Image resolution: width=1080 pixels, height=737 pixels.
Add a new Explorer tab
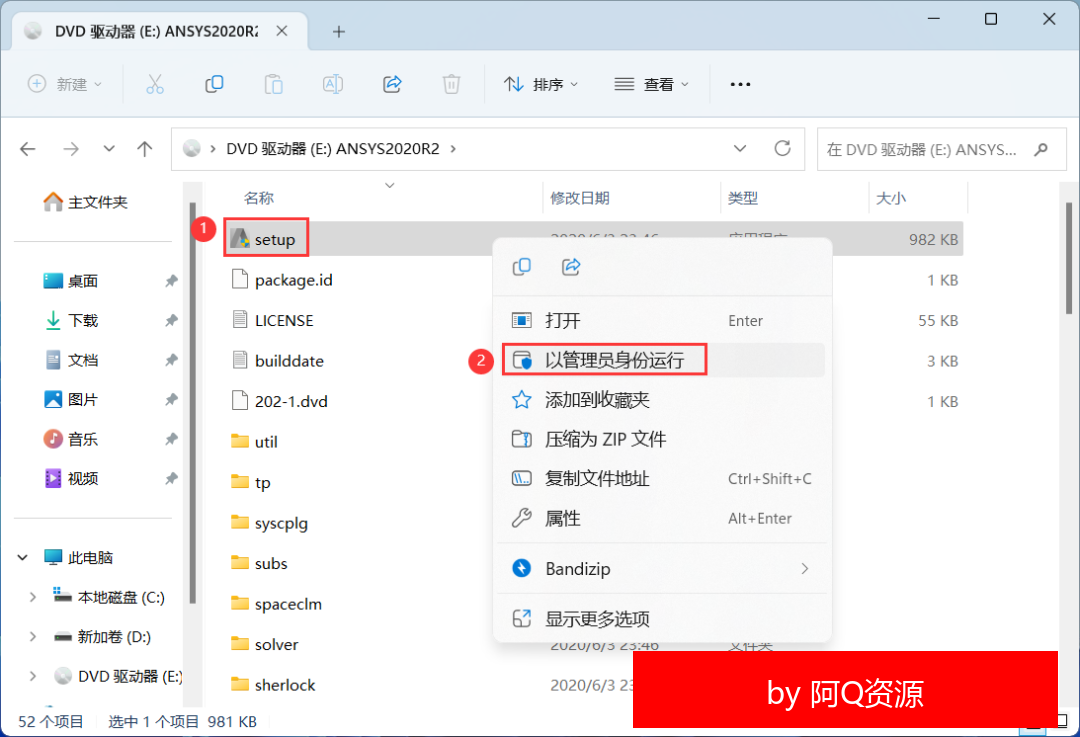(338, 31)
